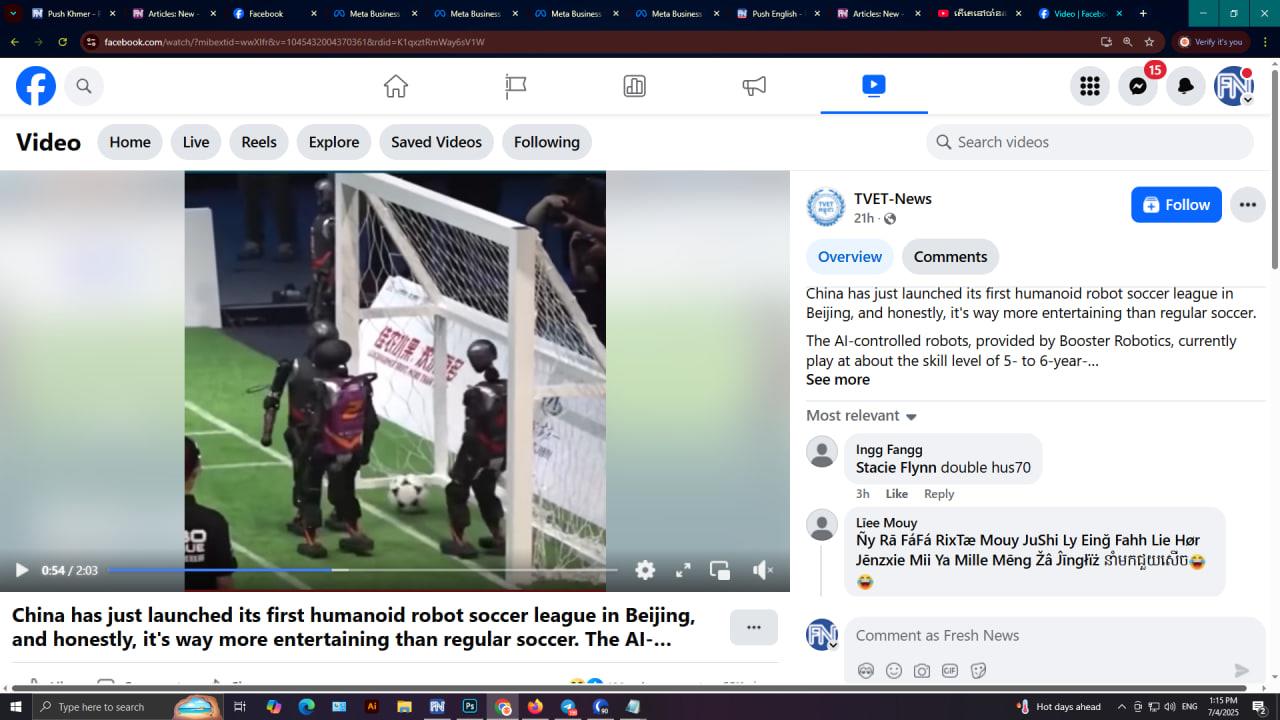Unmute the video volume
The height and width of the screenshot is (720, 1280).
(763, 570)
